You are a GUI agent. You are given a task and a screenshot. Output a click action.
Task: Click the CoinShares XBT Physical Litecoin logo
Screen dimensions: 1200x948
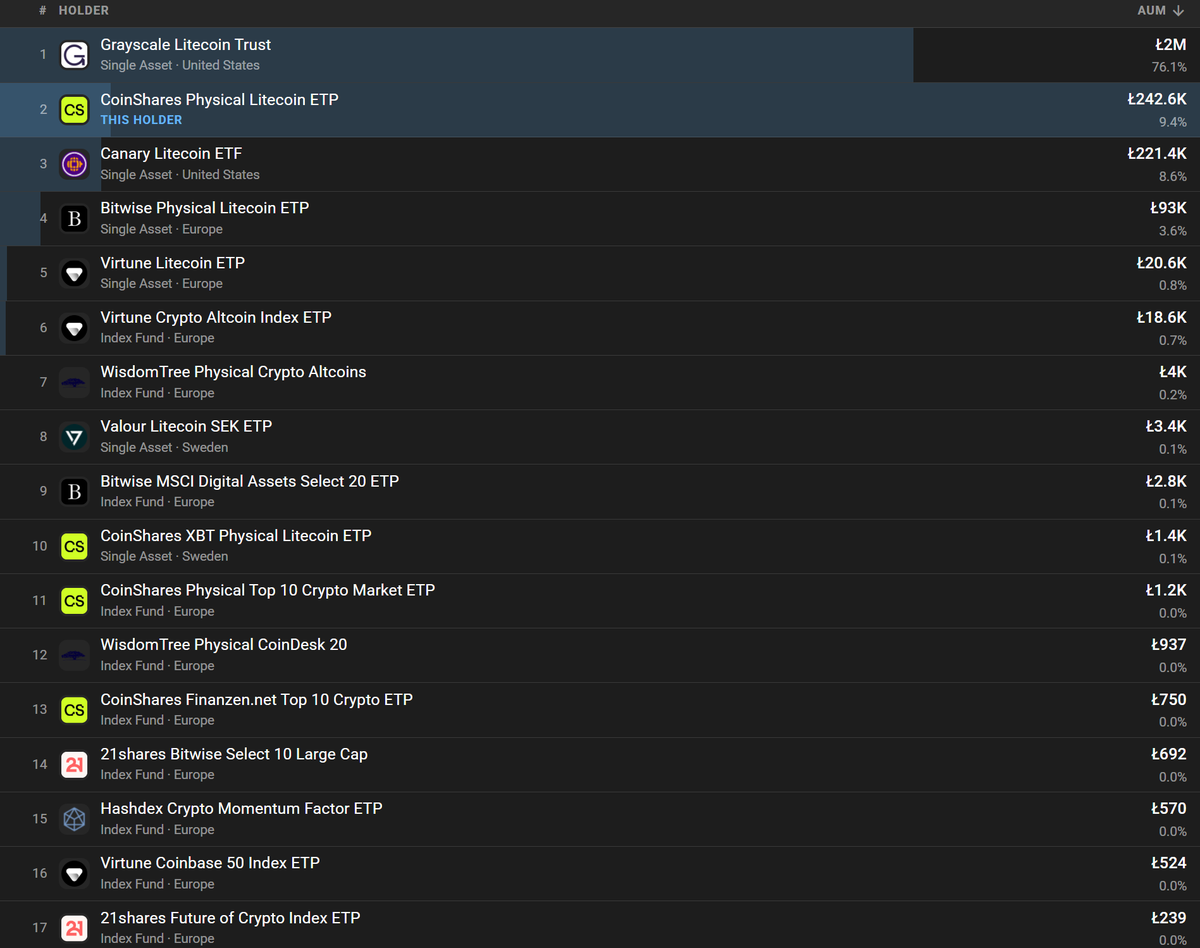point(74,546)
